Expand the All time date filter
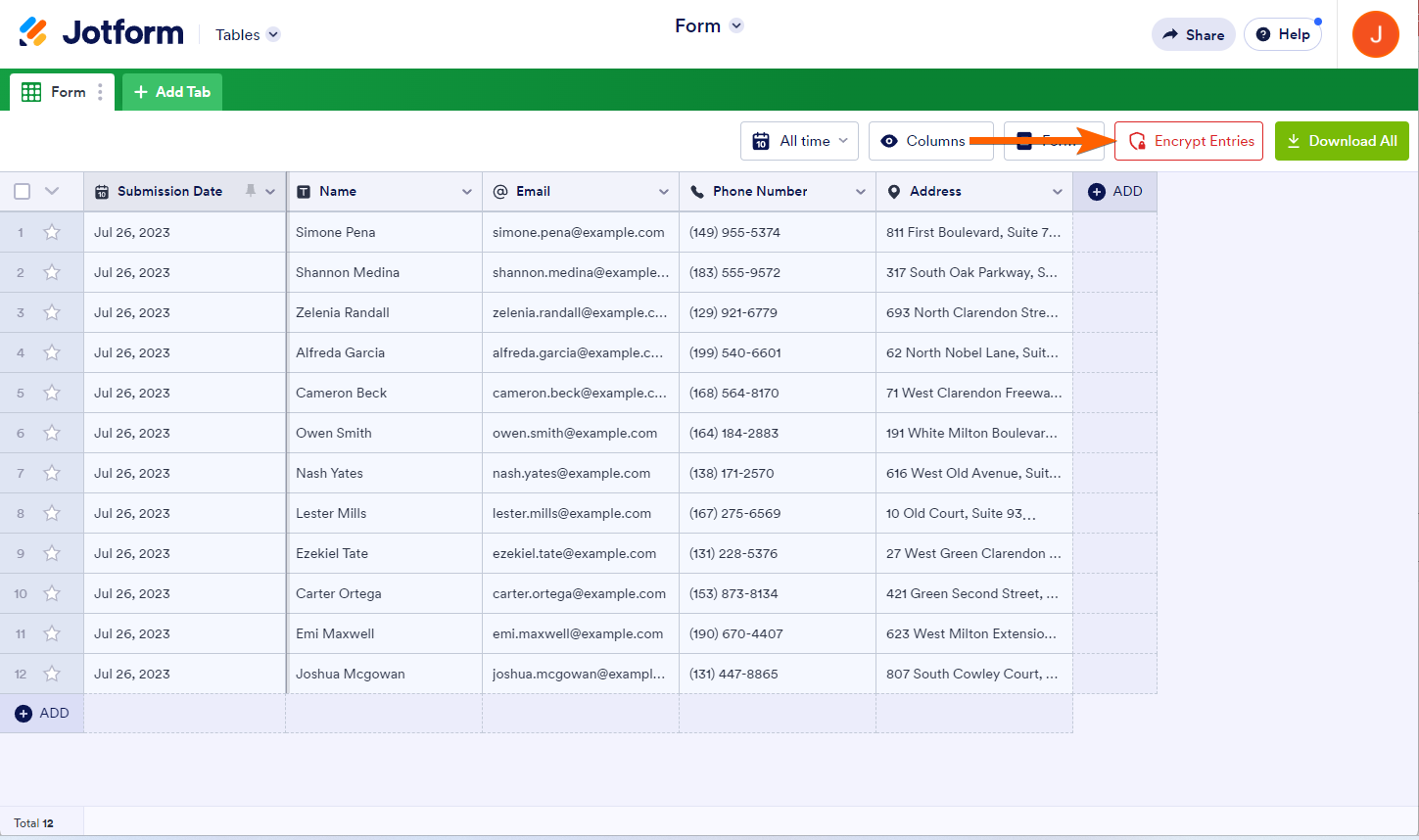Screen dimensions: 1419x840 pyautogui.click(x=799, y=141)
